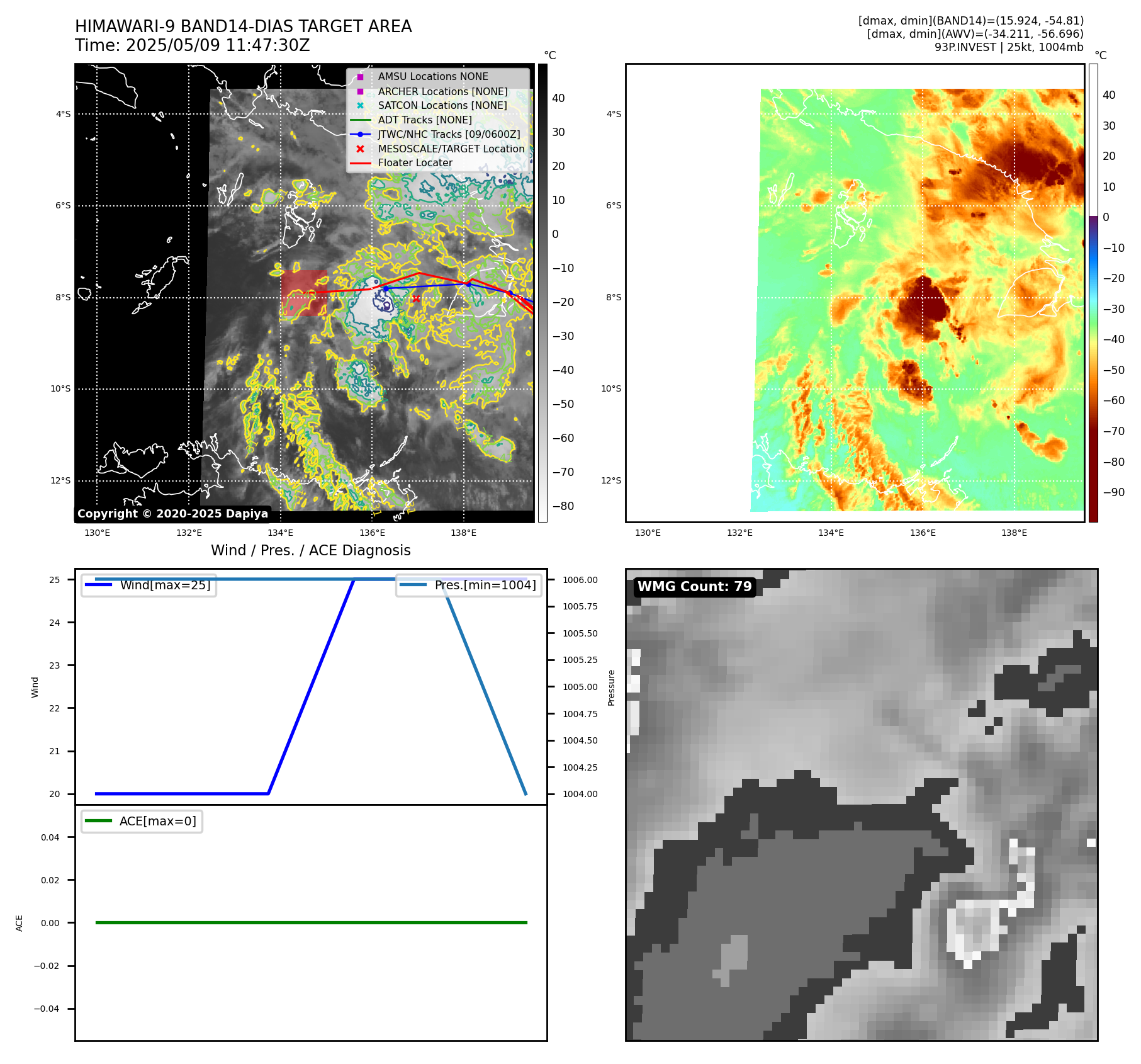Click the green ACE line in the lower chart
The width and height of the screenshot is (1141, 1064).
(311, 923)
